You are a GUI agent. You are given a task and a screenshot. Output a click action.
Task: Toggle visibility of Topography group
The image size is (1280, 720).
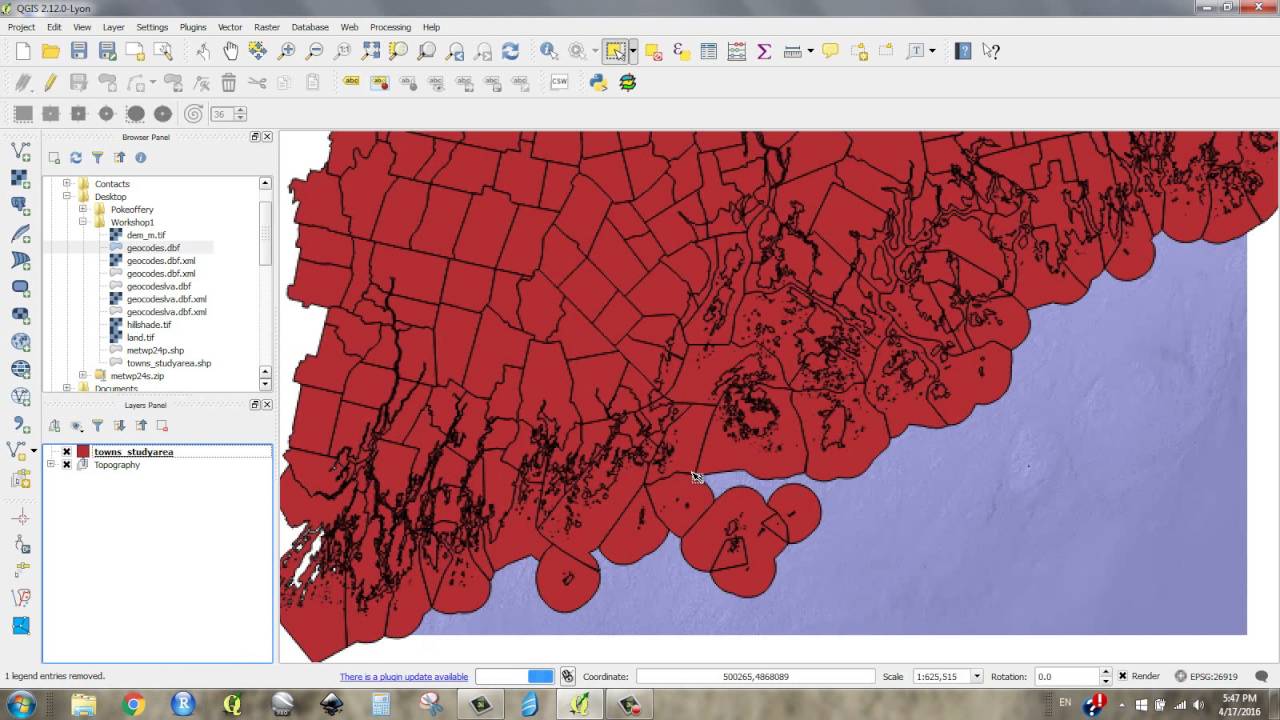pyautogui.click(x=67, y=465)
